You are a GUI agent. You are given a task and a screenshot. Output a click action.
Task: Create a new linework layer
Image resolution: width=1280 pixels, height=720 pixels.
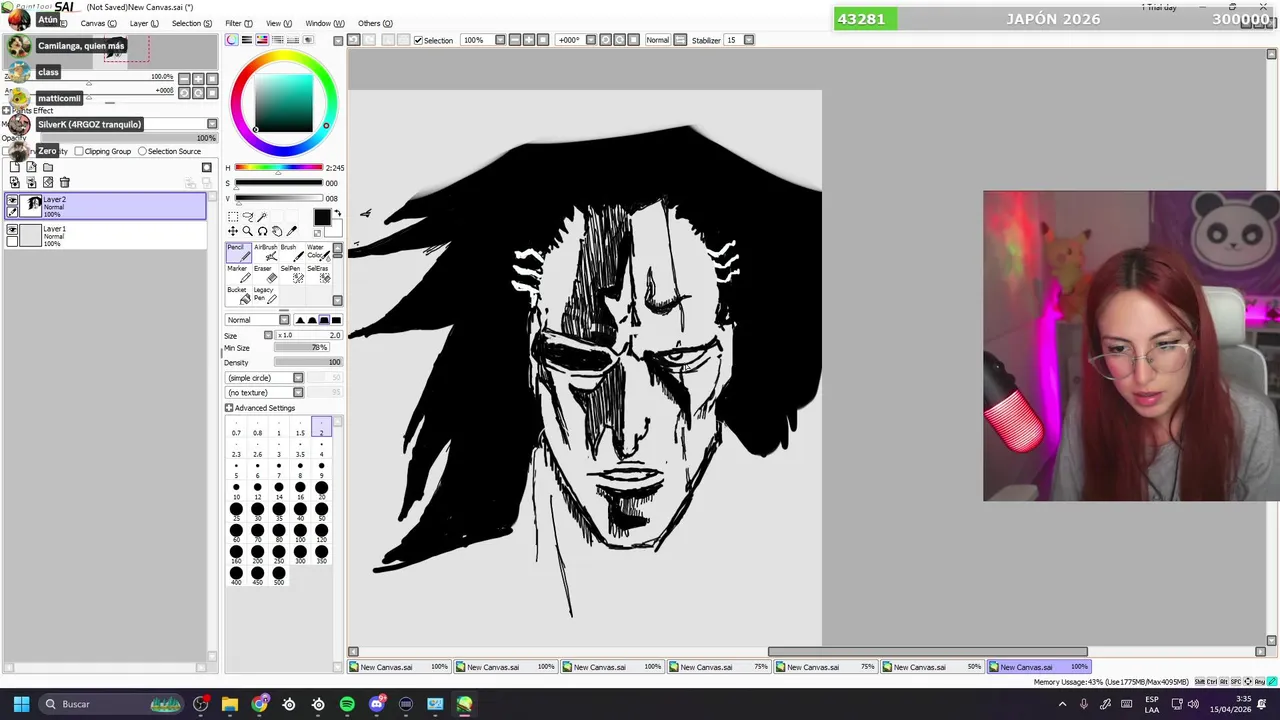(x=31, y=168)
